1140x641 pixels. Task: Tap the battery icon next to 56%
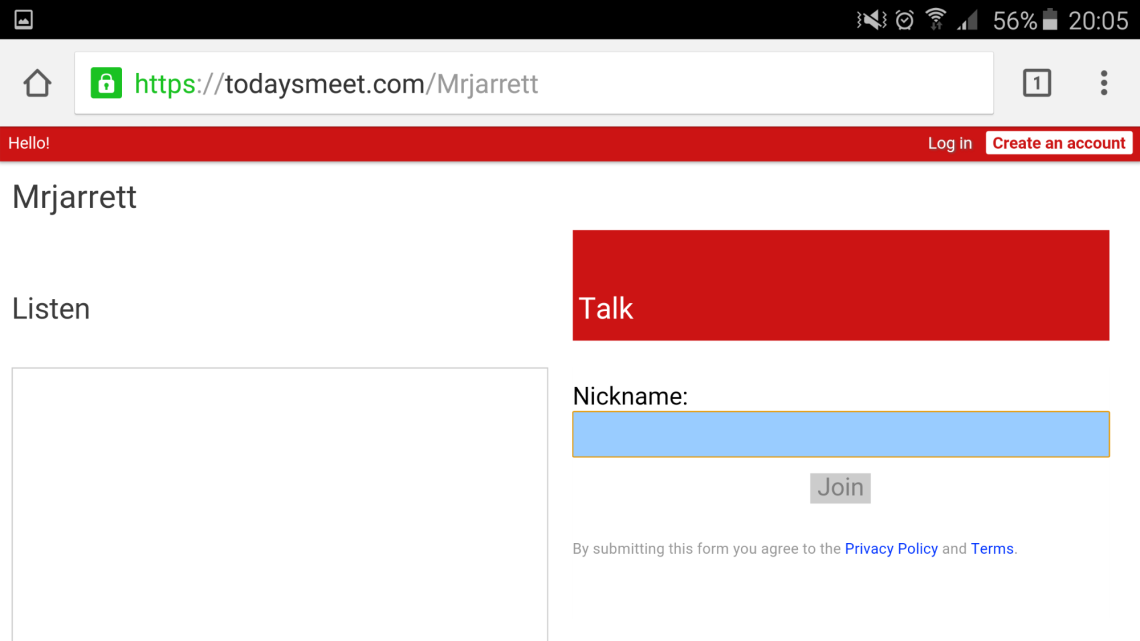pos(1050,20)
